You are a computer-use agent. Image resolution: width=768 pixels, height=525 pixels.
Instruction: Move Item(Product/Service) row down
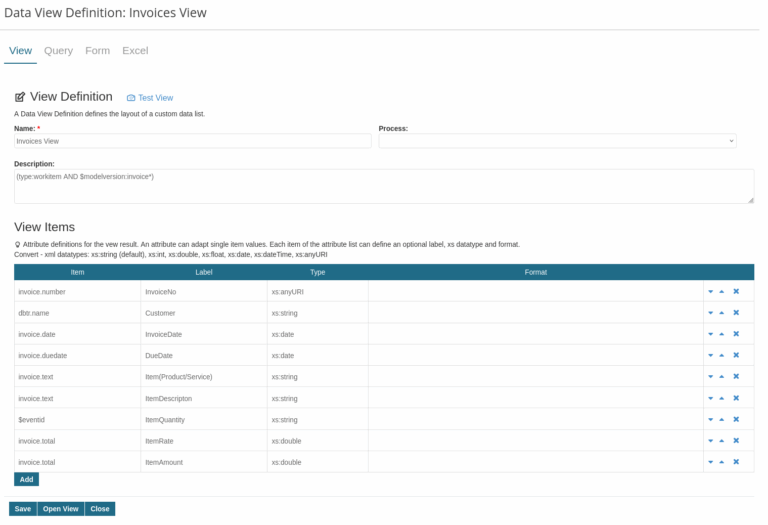[710, 377]
